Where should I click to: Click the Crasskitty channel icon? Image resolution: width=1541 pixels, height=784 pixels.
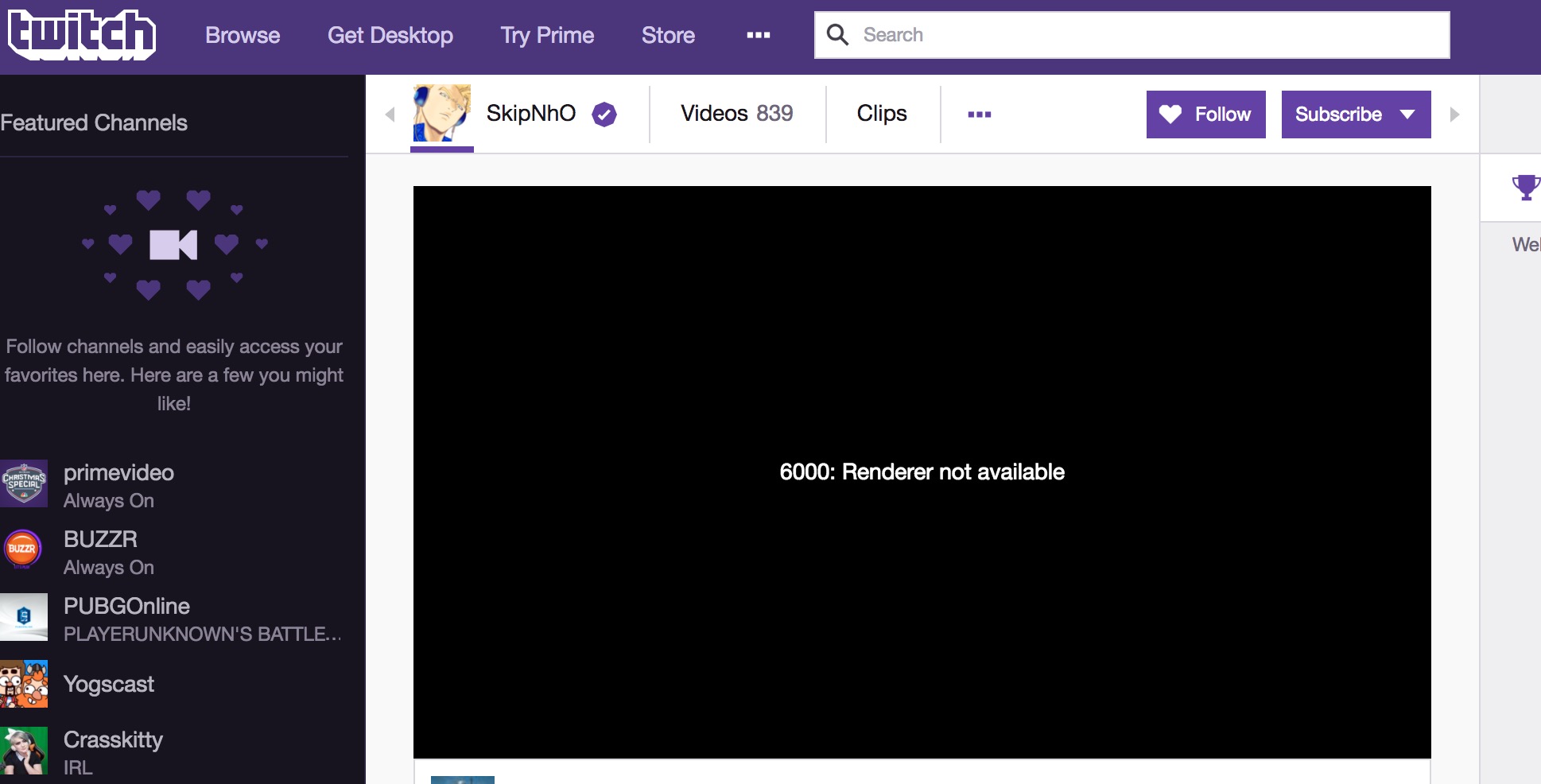(25, 751)
